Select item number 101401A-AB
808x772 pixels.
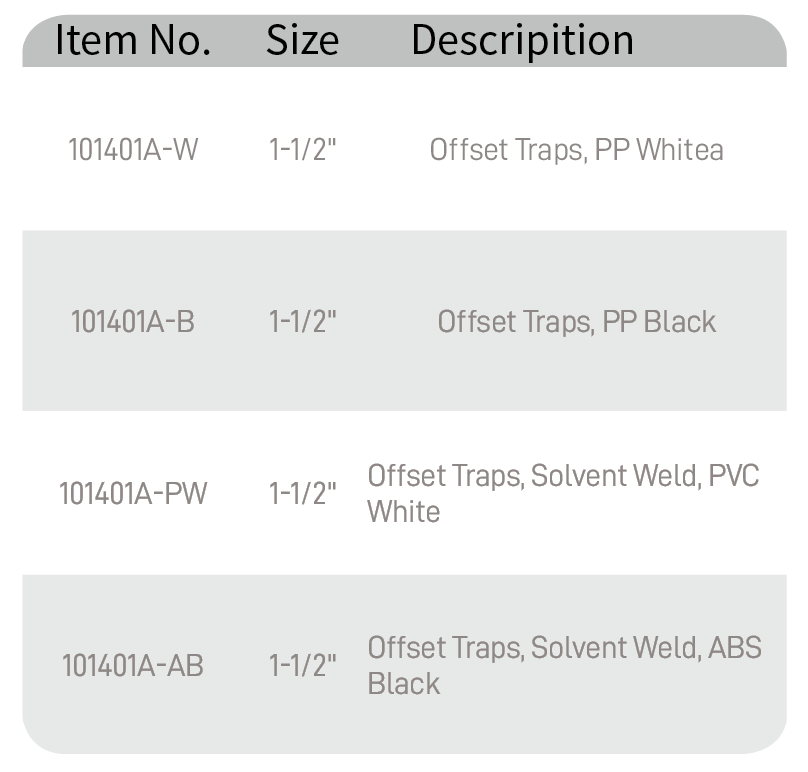click(133, 665)
